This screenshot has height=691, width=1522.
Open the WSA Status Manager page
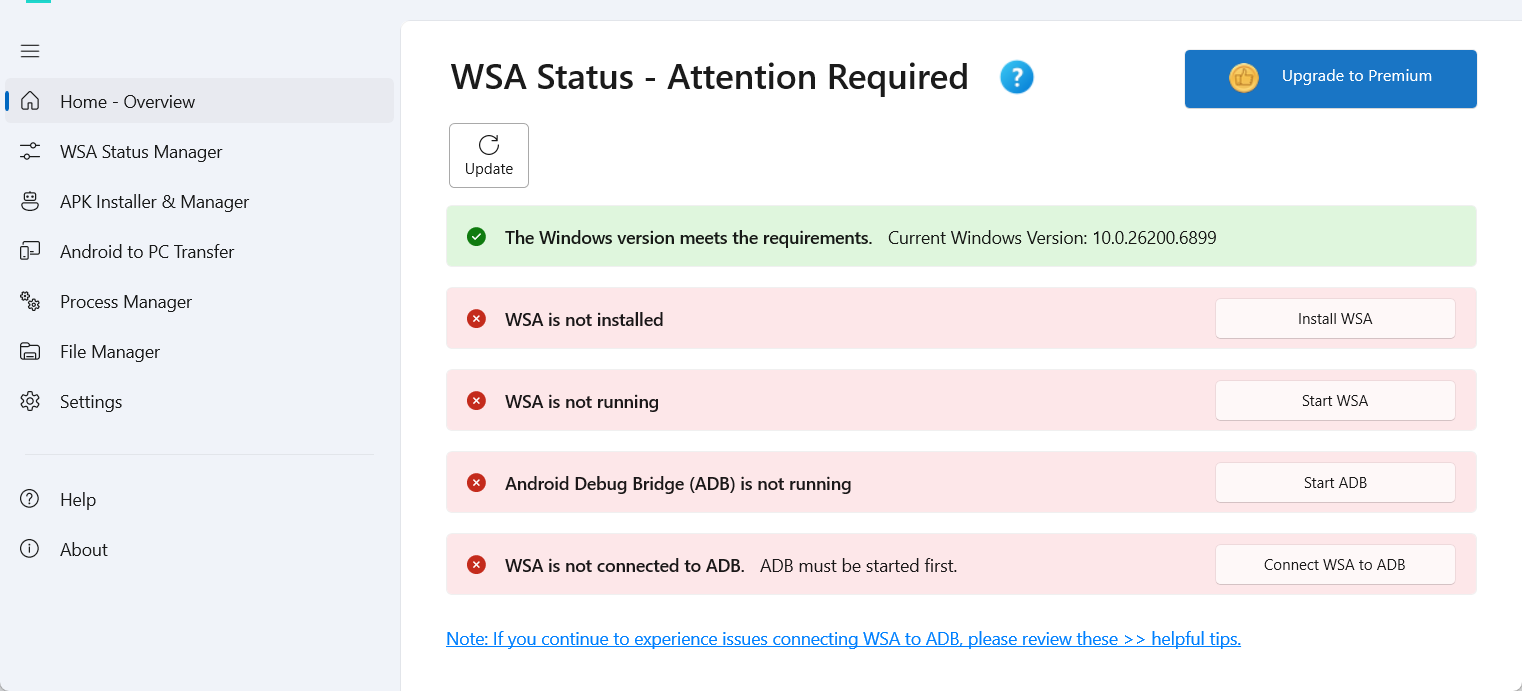point(141,152)
